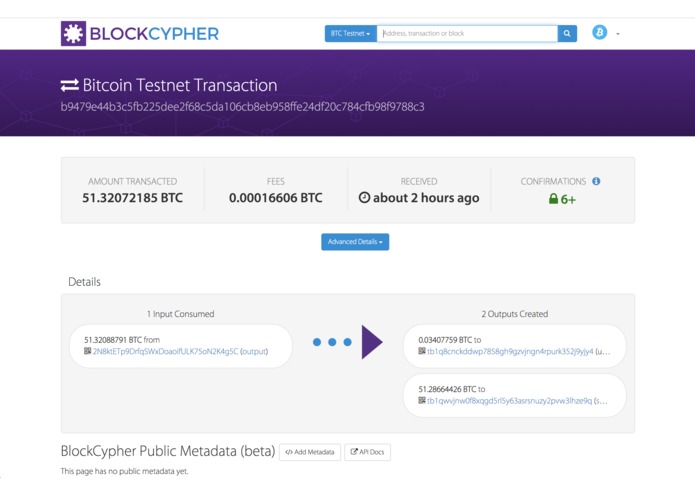Expand the Advanced Details dropdown
This screenshot has width=695, height=494.
[x=355, y=242]
